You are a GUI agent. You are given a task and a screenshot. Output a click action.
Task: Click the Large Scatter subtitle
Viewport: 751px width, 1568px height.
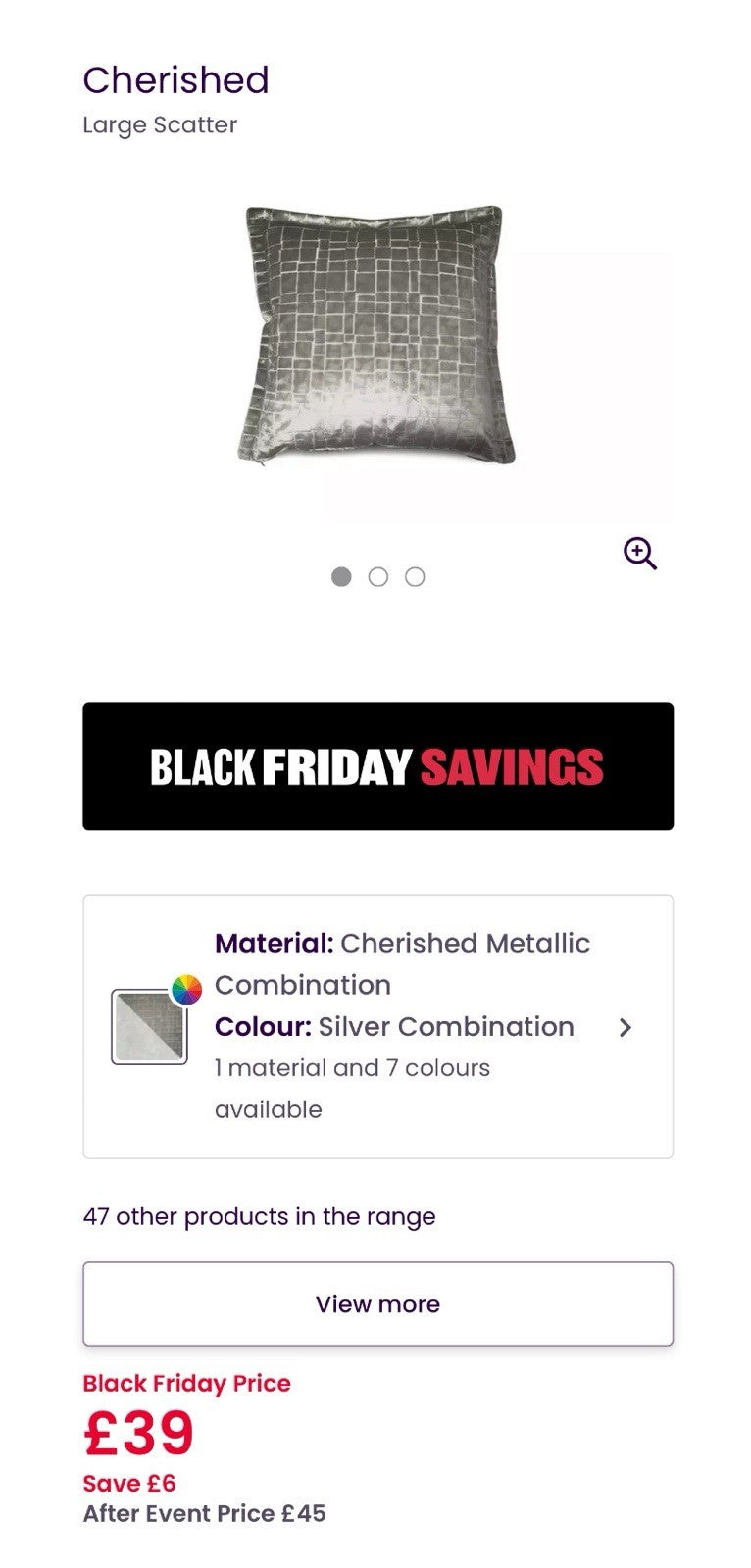point(160,125)
